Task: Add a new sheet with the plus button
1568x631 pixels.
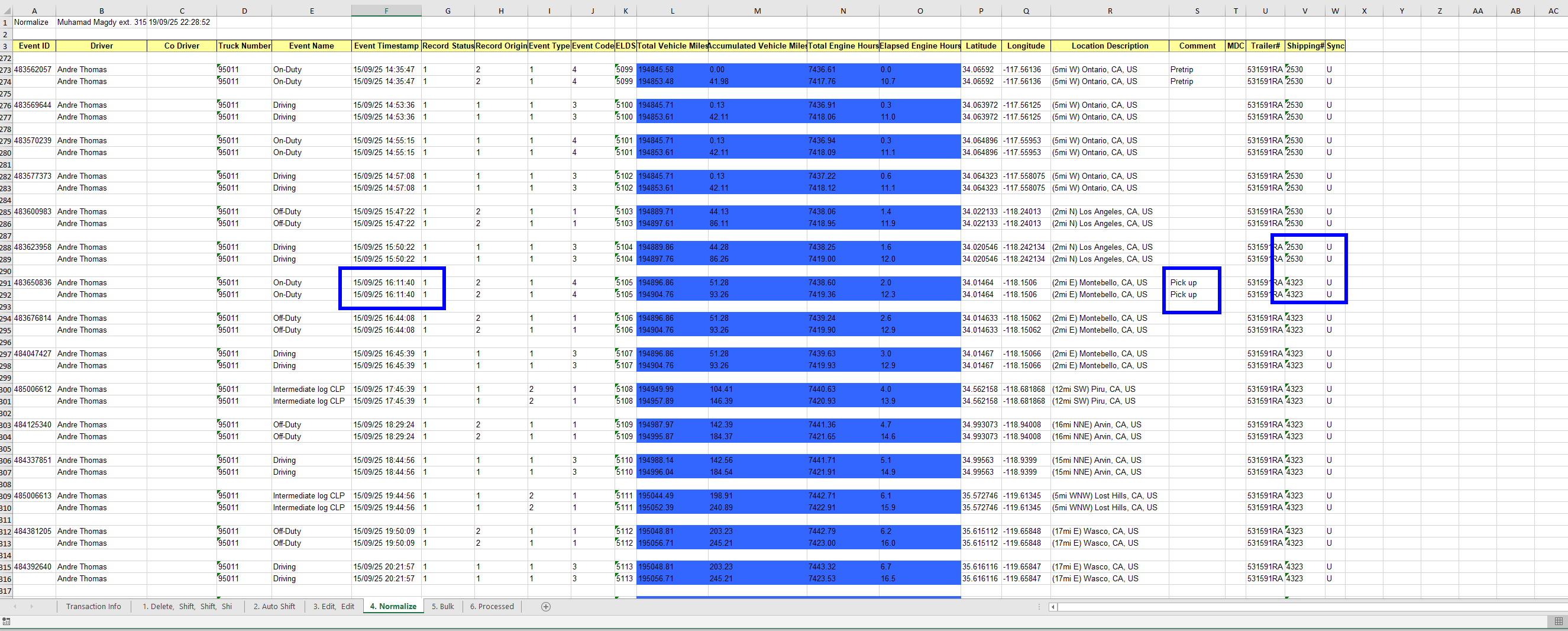Action: click(x=546, y=606)
